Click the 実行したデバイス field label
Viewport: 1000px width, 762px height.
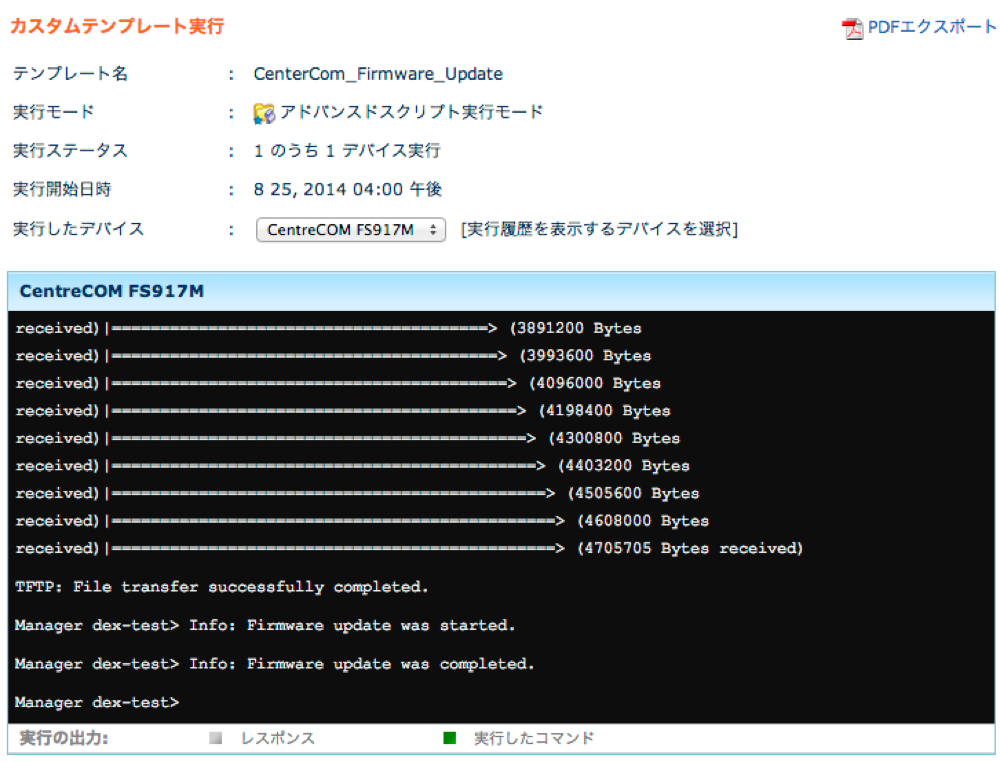[x=78, y=229]
